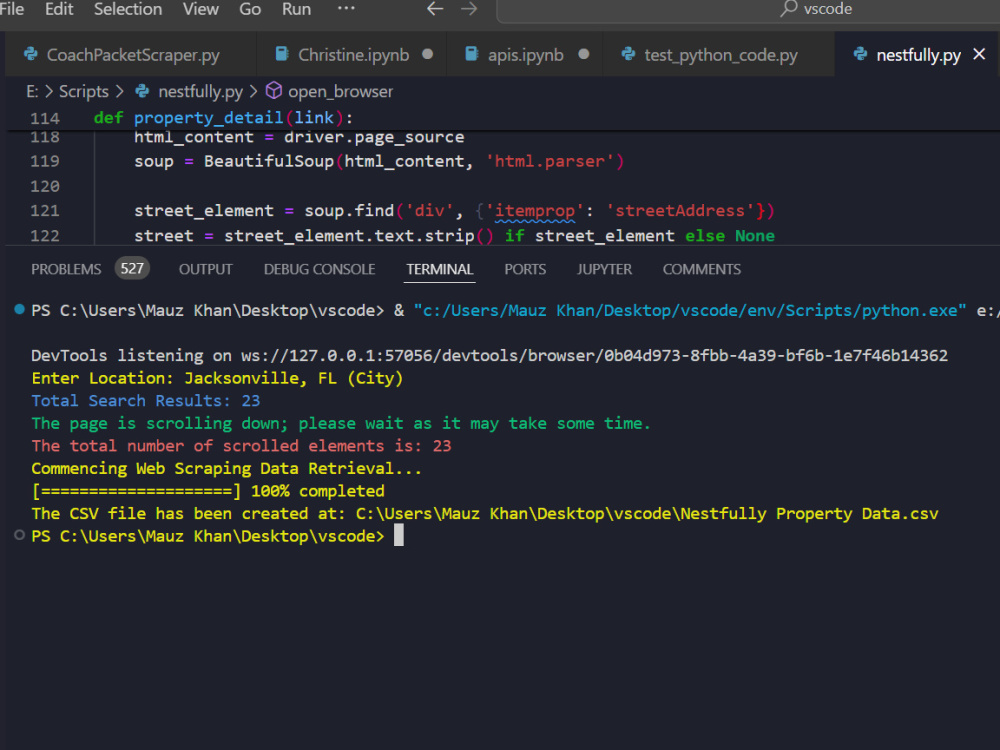
Task: Expand the overflow menu ellipsis
Action: point(346,8)
